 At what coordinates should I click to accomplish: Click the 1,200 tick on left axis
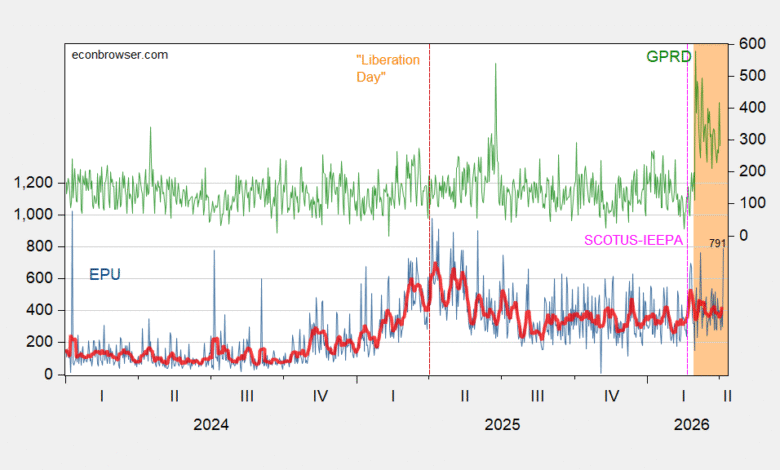click(39, 183)
